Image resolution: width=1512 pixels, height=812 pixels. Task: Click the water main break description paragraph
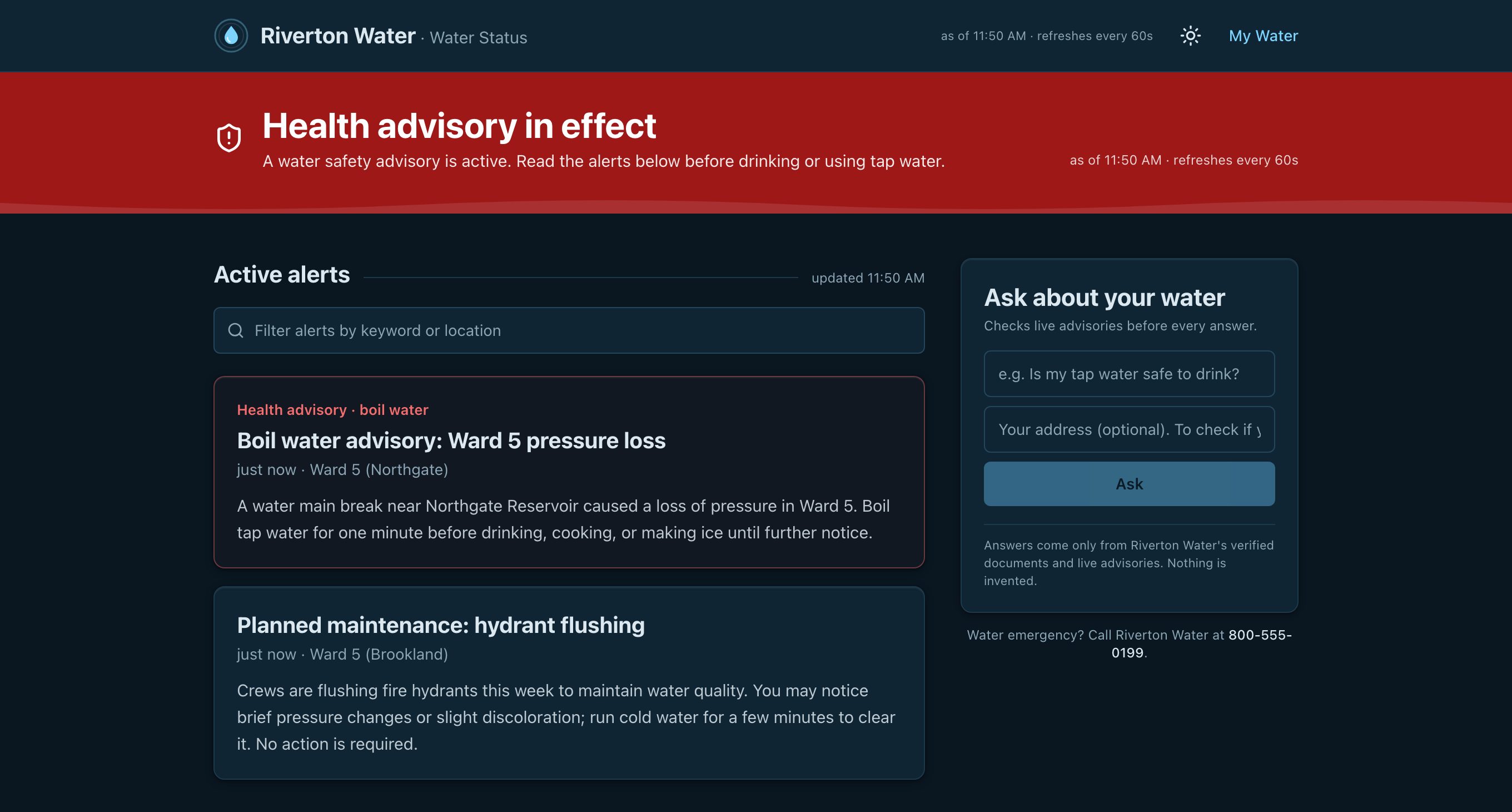(564, 519)
